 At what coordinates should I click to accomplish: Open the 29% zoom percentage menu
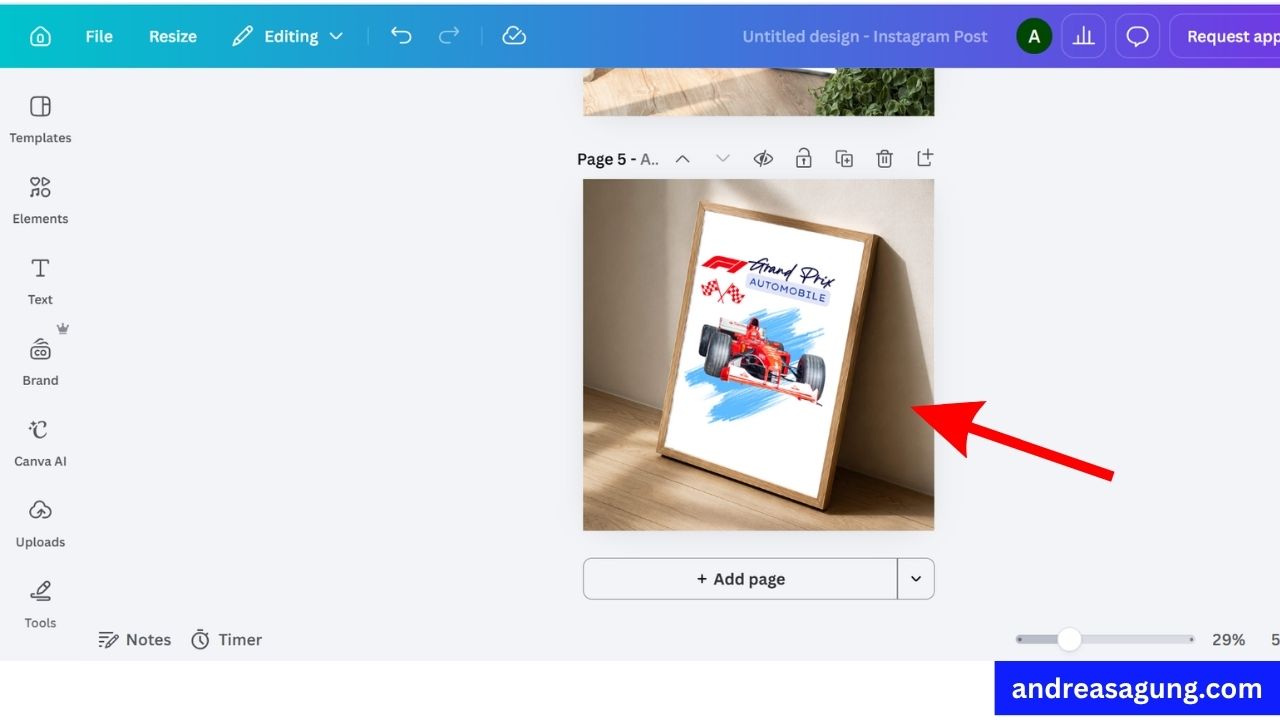point(1228,639)
